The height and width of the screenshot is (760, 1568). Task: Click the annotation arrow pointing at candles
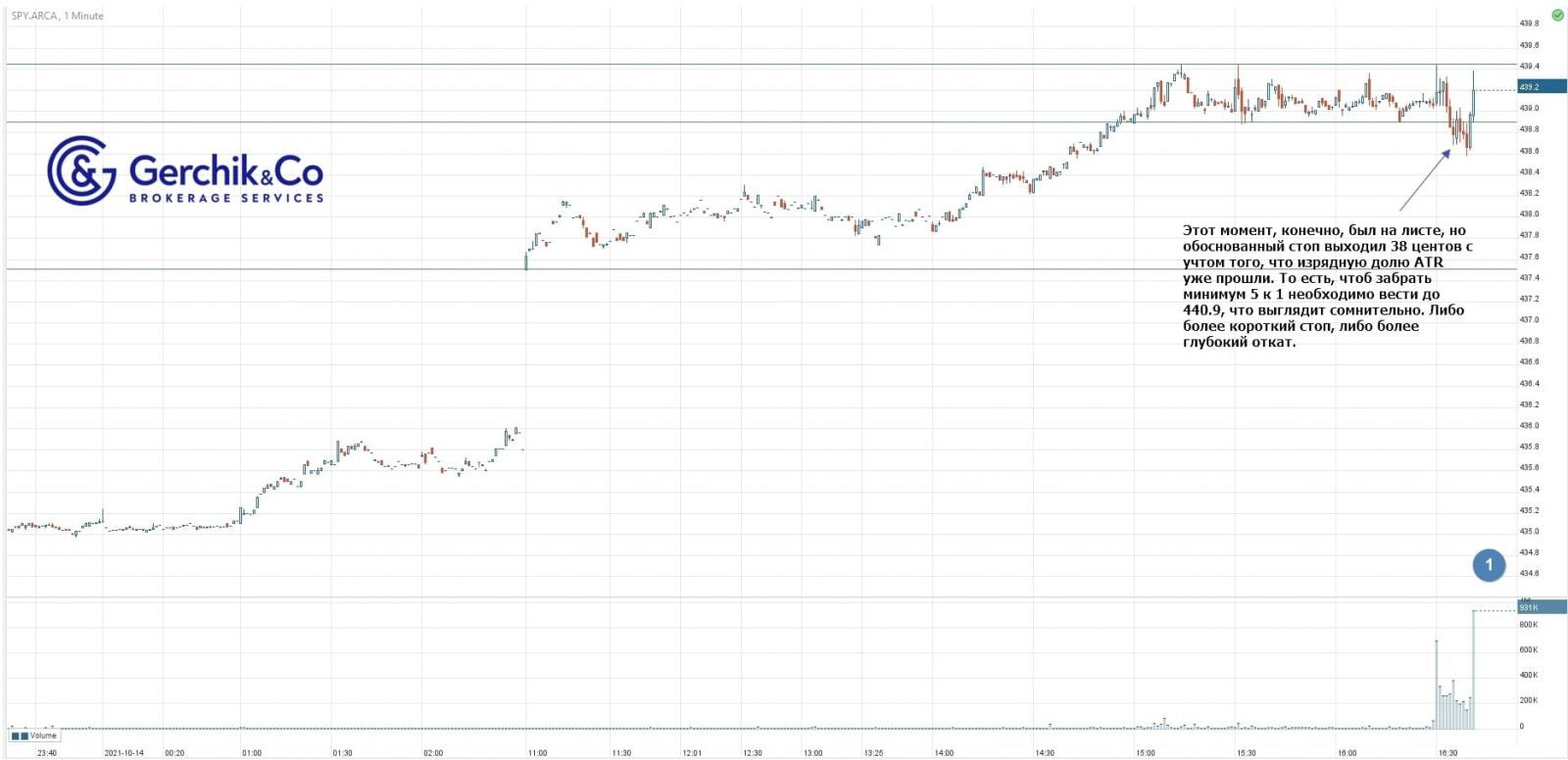(1425, 179)
